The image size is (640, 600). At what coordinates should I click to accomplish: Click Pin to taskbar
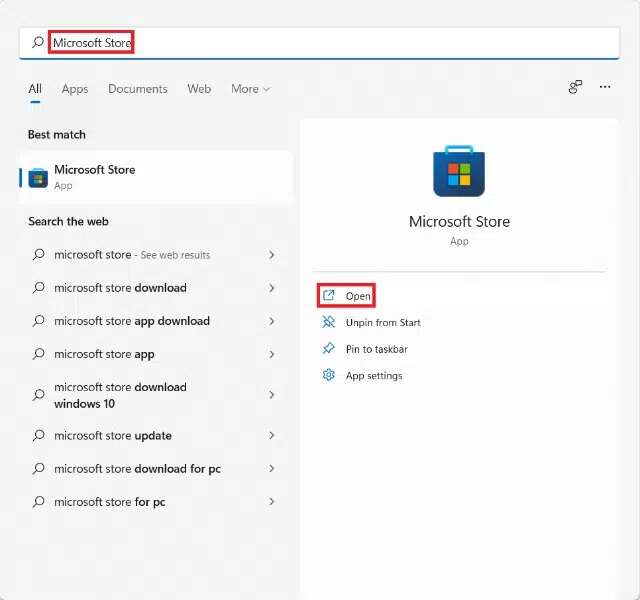click(x=365, y=349)
